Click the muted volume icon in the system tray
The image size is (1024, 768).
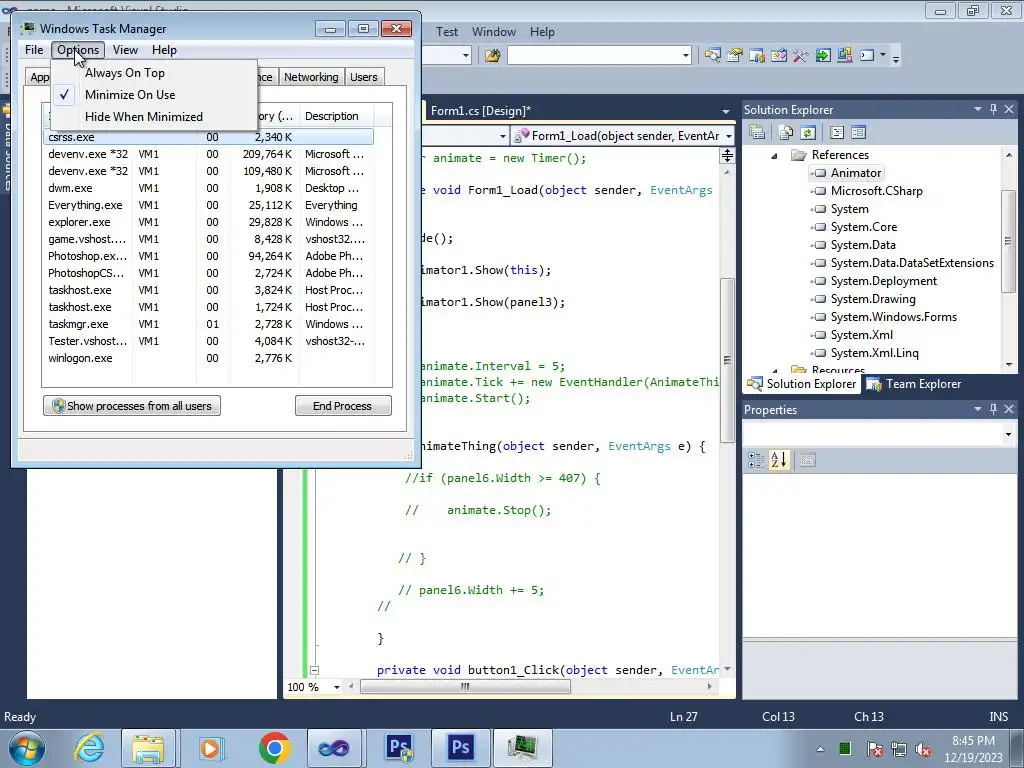pos(923,749)
